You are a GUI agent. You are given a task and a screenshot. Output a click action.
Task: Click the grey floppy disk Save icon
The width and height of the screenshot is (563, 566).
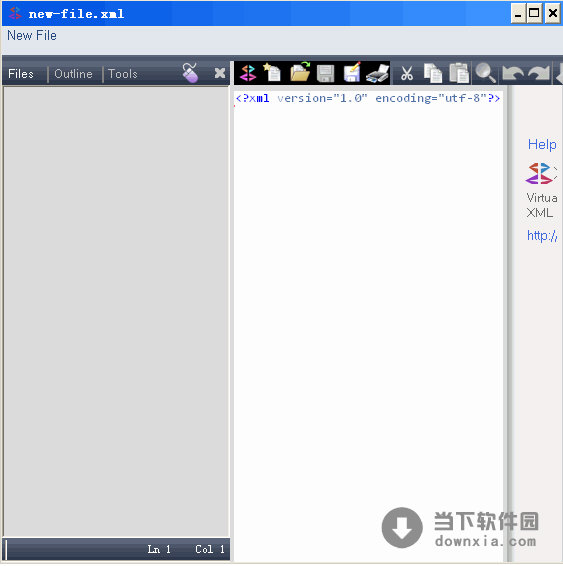pyautogui.click(x=326, y=73)
